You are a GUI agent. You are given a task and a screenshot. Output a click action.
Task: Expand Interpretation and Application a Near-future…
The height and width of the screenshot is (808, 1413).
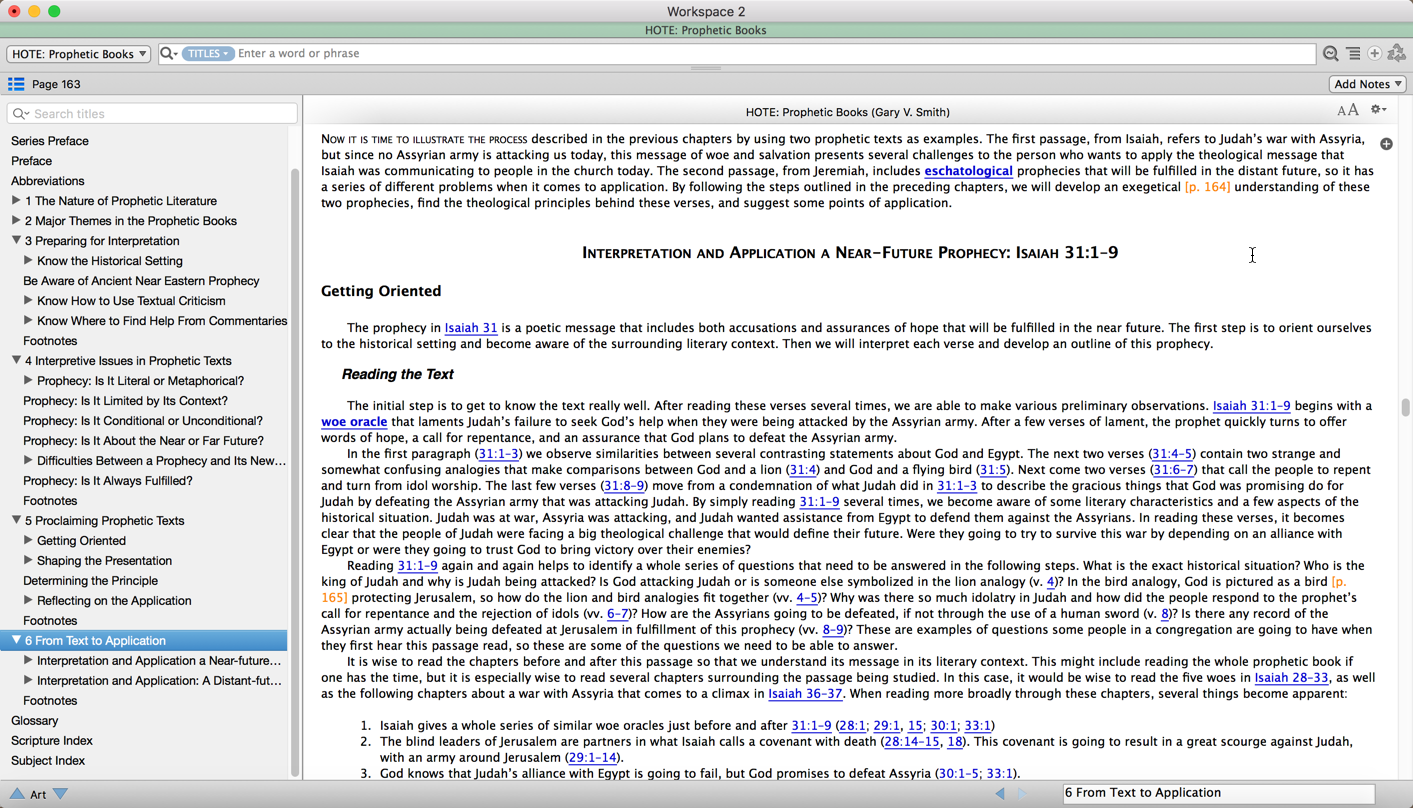[x=28, y=661]
